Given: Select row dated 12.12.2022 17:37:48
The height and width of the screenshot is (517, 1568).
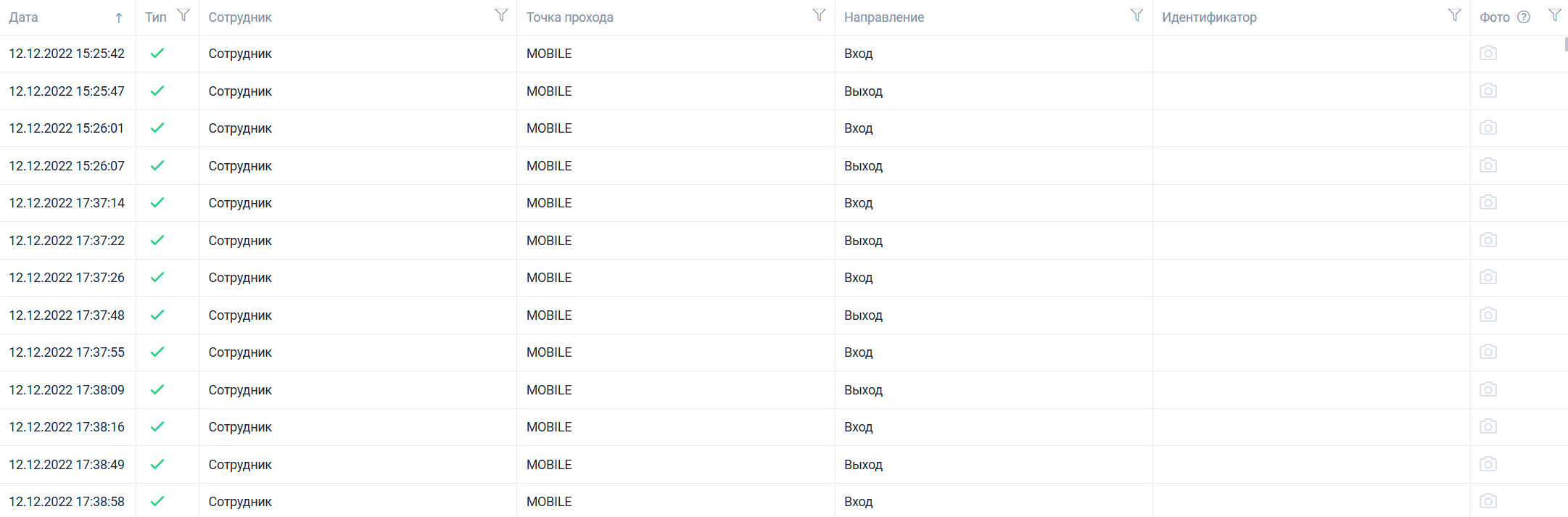Looking at the screenshot, I should click(784, 315).
